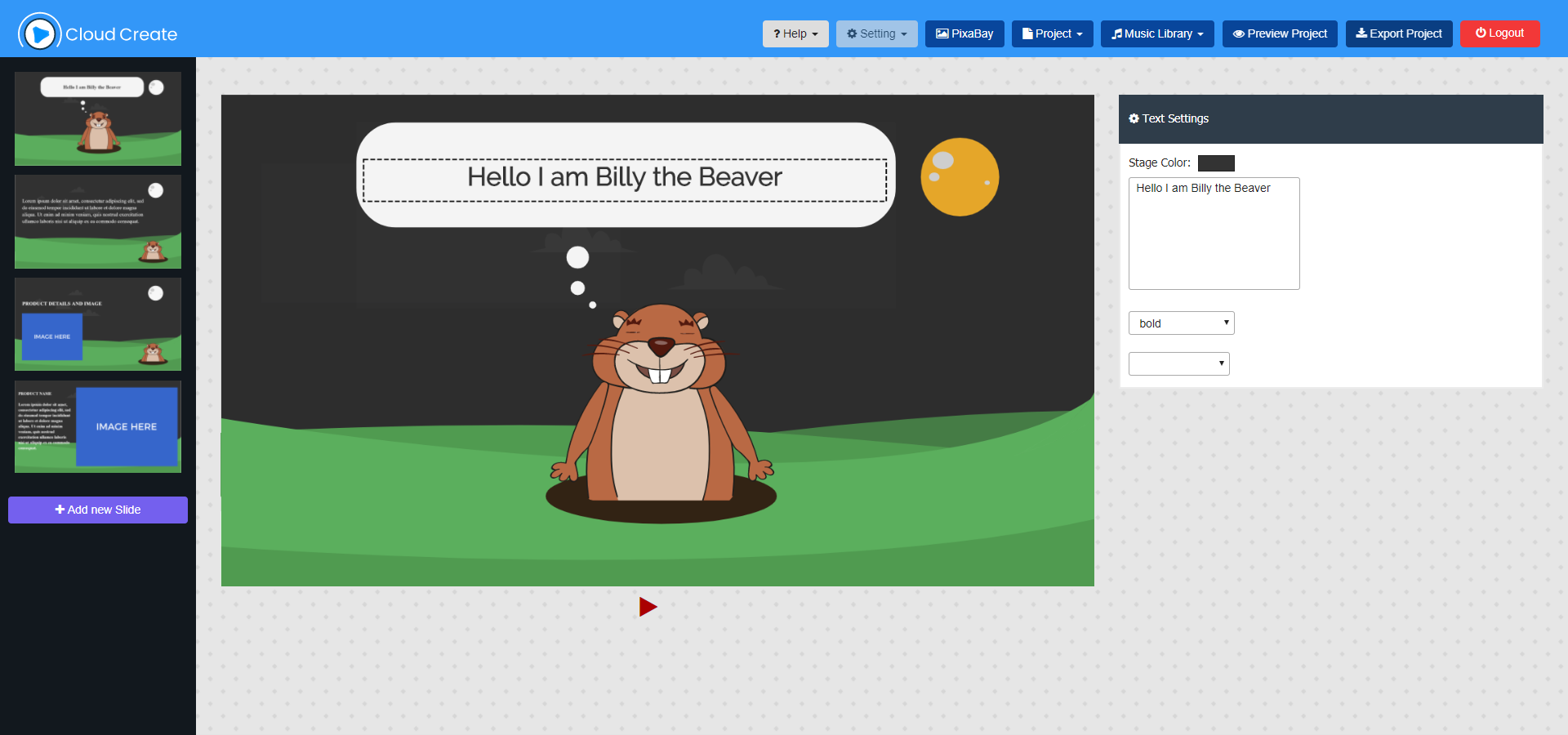Open the empty dropdown below bold
Image resolution: width=1568 pixels, height=735 pixels.
1178,363
